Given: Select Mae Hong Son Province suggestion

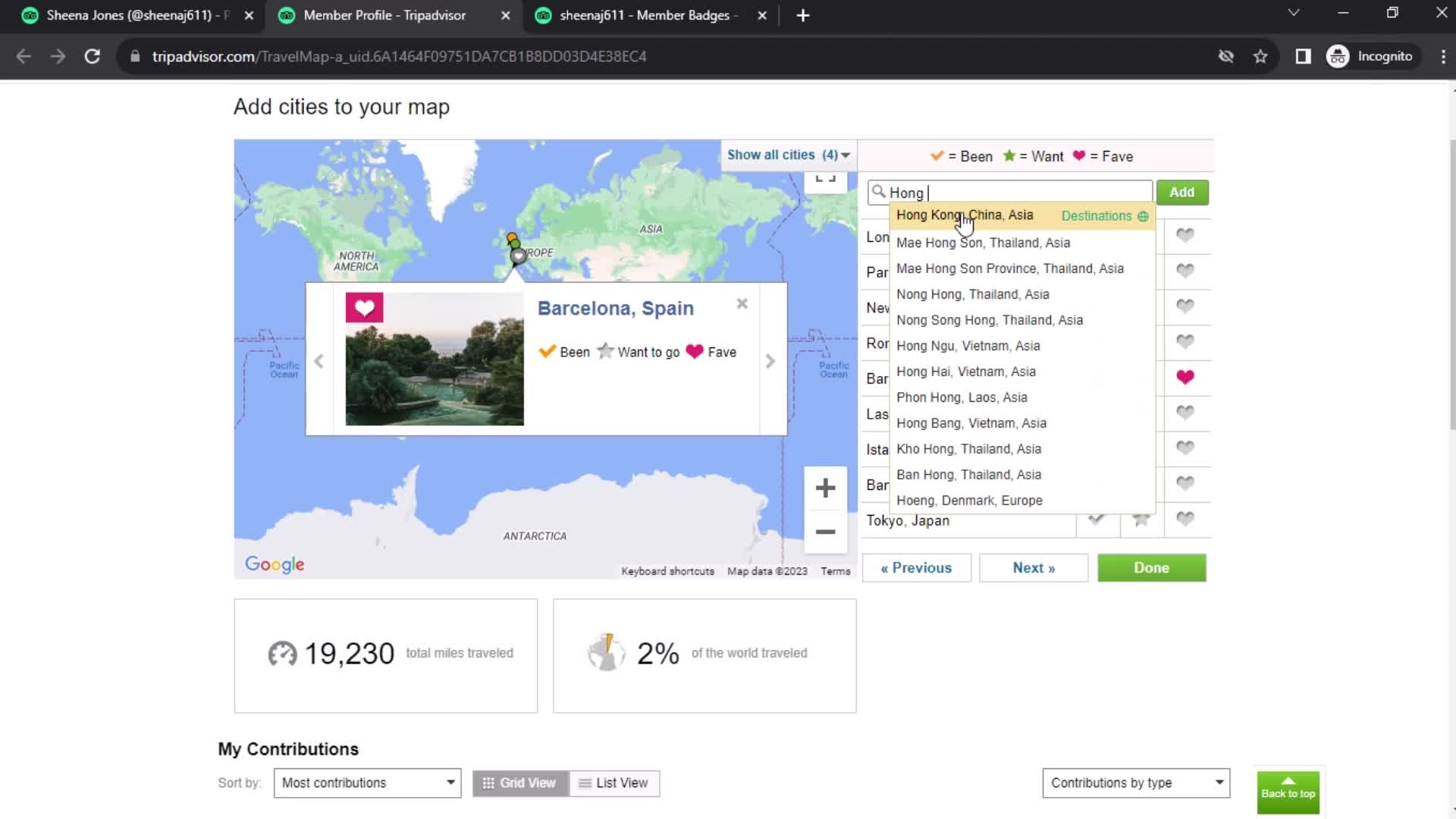Looking at the screenshot, I should click(x=1022, y=268).
